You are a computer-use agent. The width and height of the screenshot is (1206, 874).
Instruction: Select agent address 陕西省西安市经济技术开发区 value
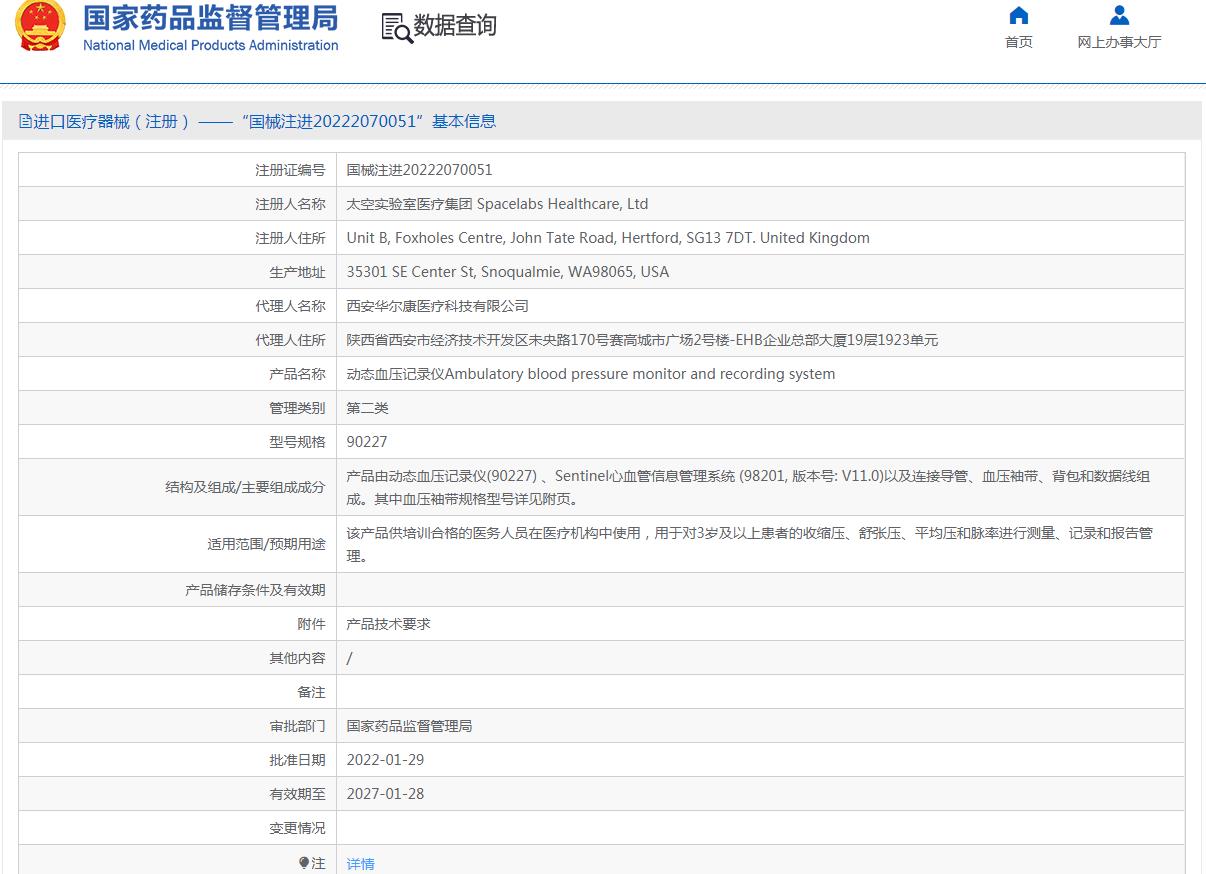[x=642, y=340]
